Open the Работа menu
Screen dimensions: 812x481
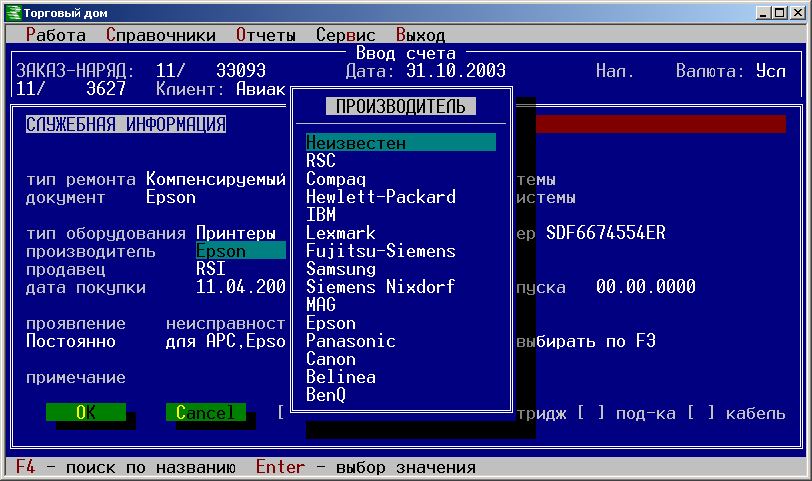coord(56,35)
